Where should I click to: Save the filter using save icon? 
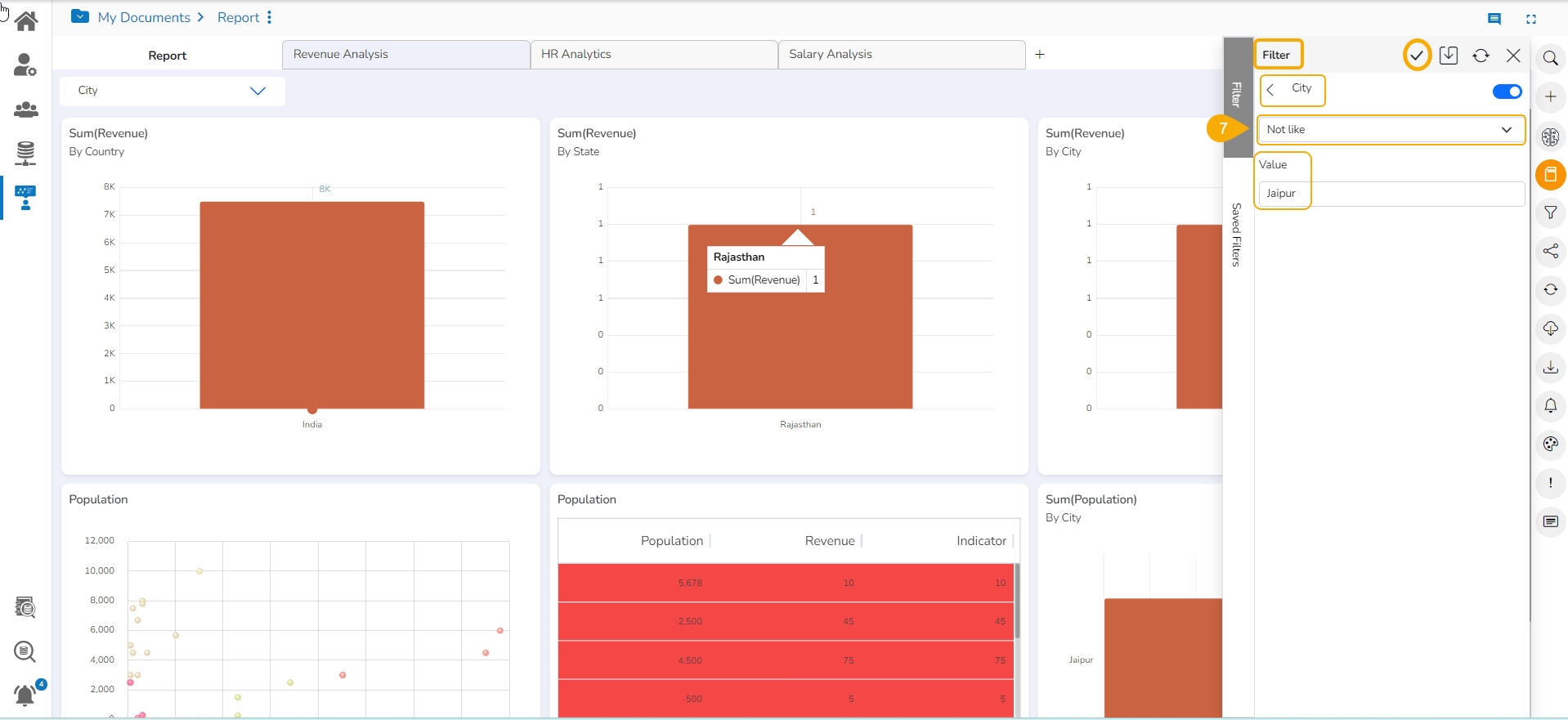point(1449,56)
